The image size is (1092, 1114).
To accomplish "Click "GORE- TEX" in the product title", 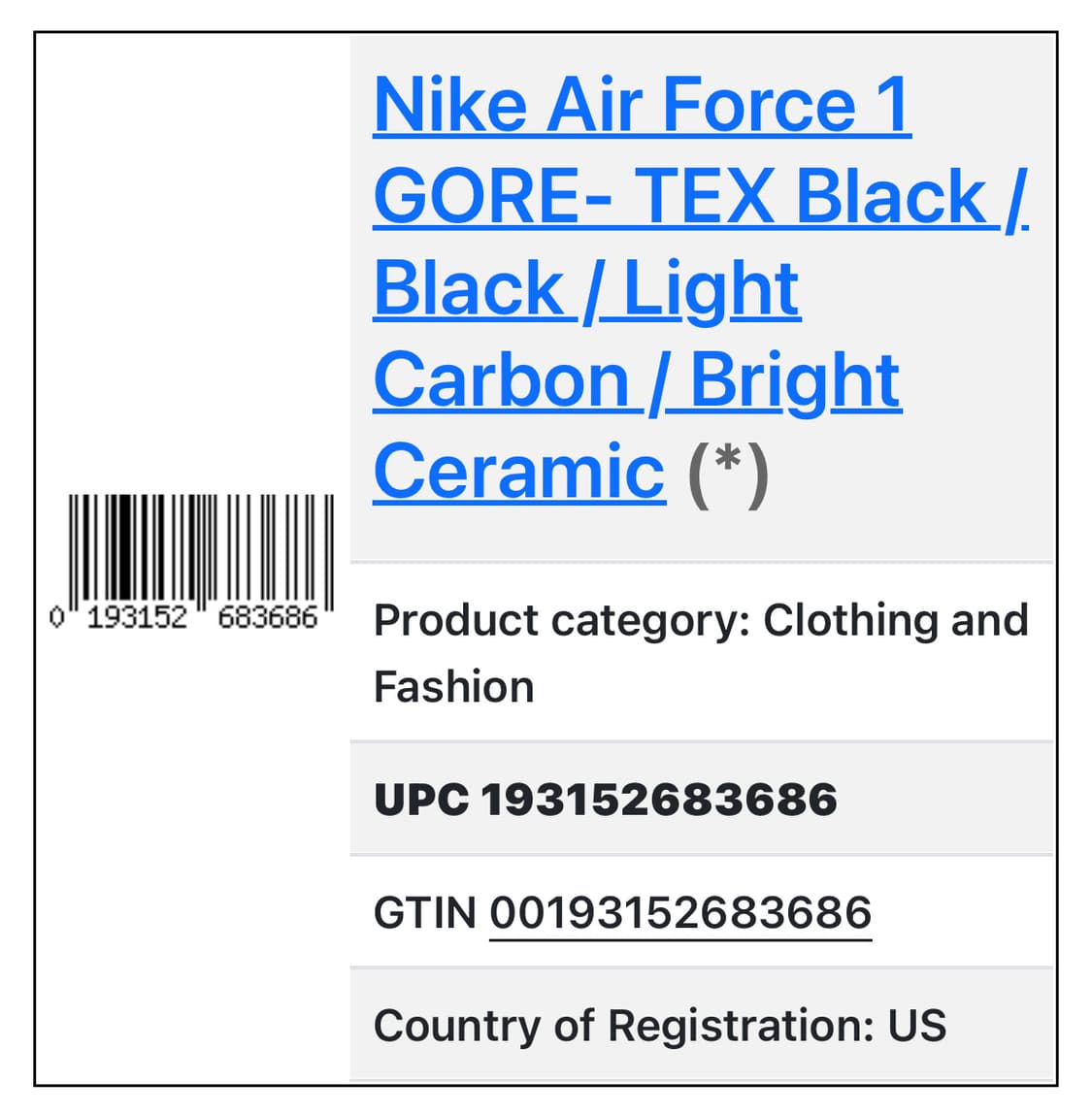I will pos(573,196).
